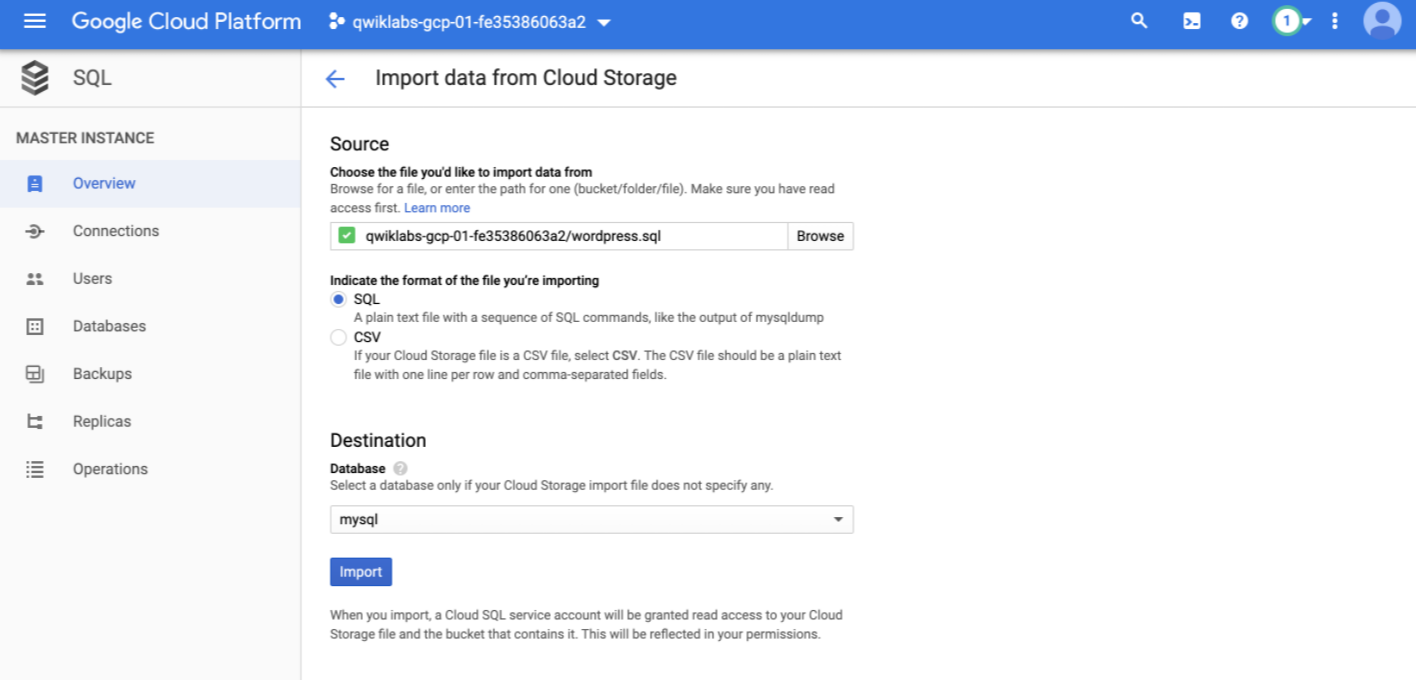The image size is (1416, 680).
Task: Click the Replicas sidebar icon
Action: pos(35,422)
